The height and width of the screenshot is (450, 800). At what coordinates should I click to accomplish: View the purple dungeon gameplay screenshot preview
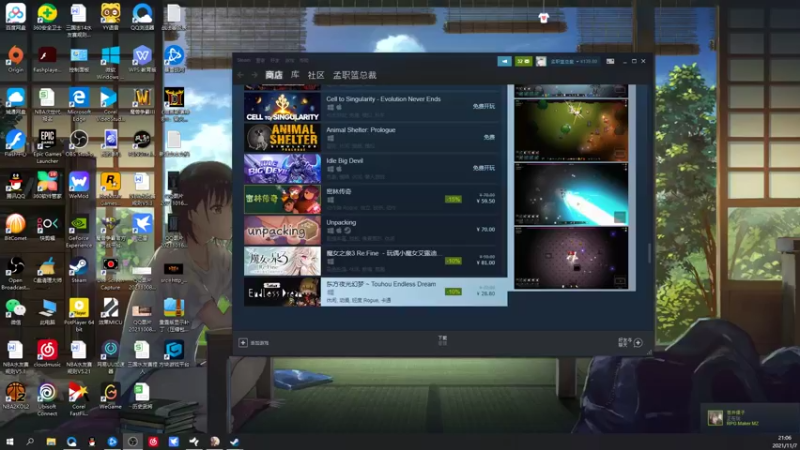tap(571, 258)
